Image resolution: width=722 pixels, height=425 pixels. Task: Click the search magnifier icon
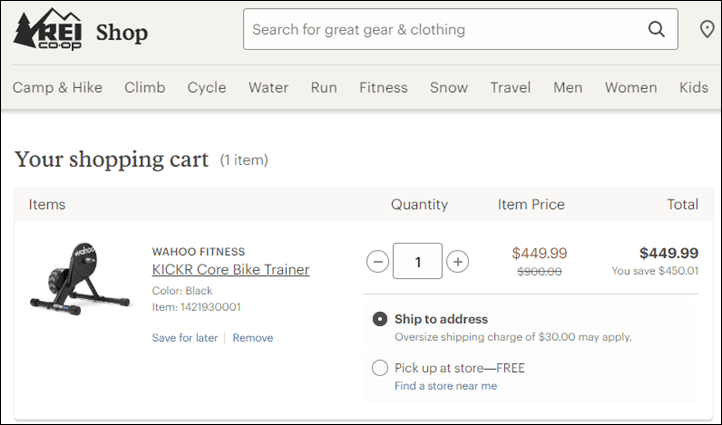pyautogui.click(x=656, y=29)
